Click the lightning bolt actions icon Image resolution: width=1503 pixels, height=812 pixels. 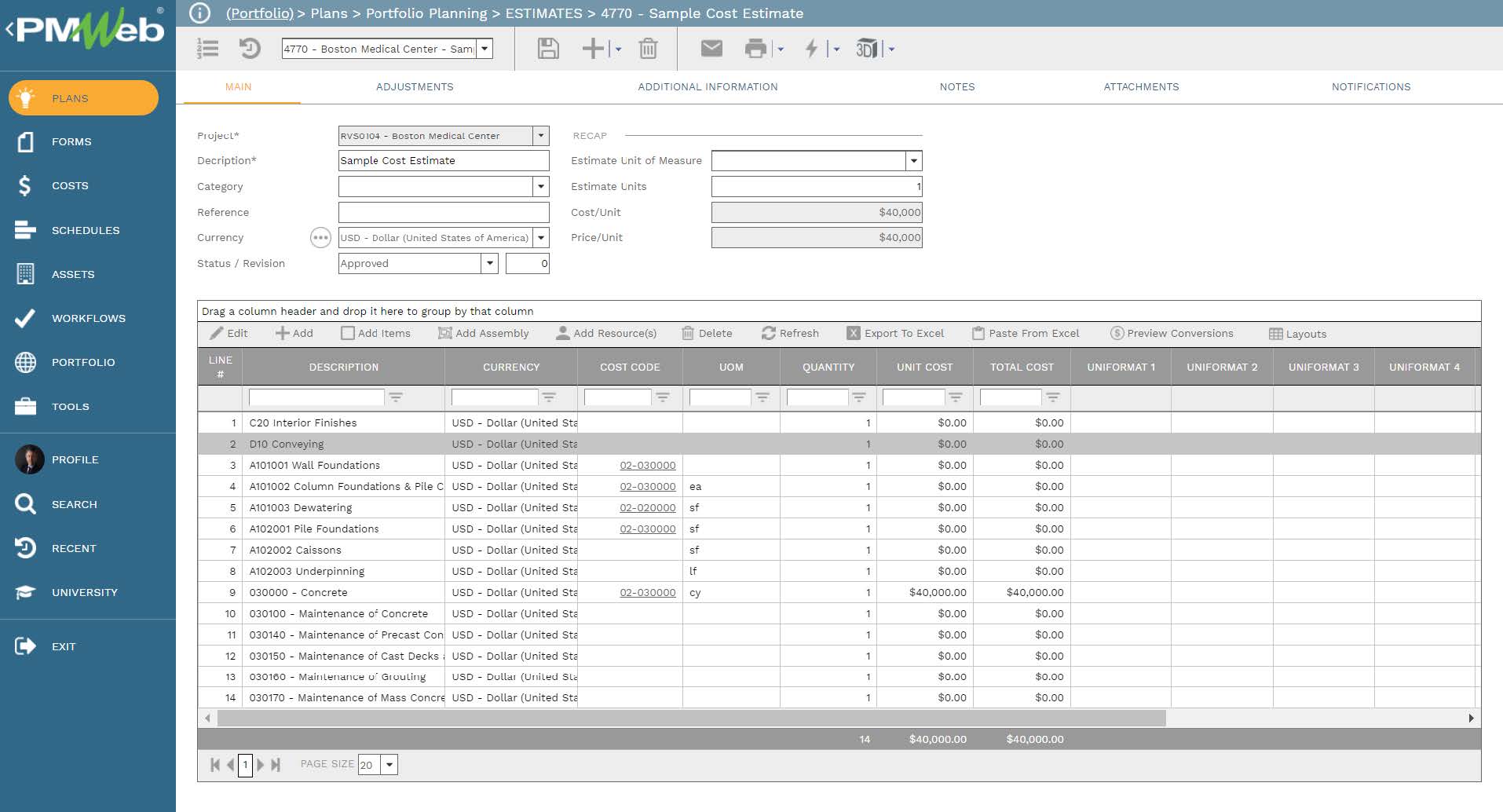(812, 49)
